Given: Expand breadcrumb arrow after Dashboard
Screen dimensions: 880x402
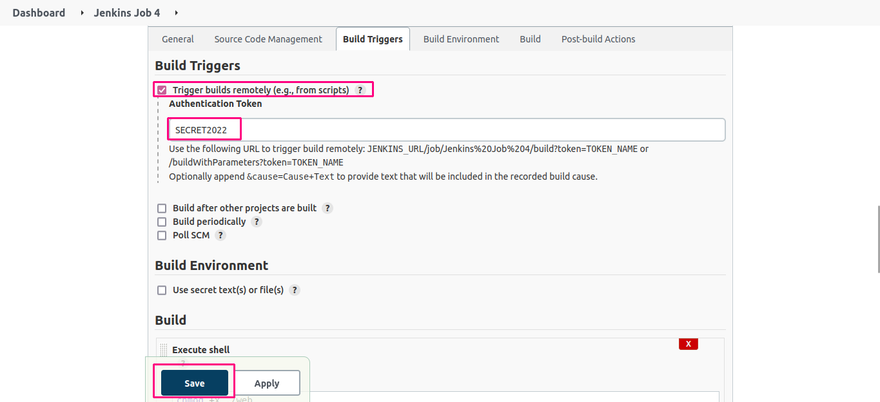Looking at the screenshot, I should coord(82,12).
